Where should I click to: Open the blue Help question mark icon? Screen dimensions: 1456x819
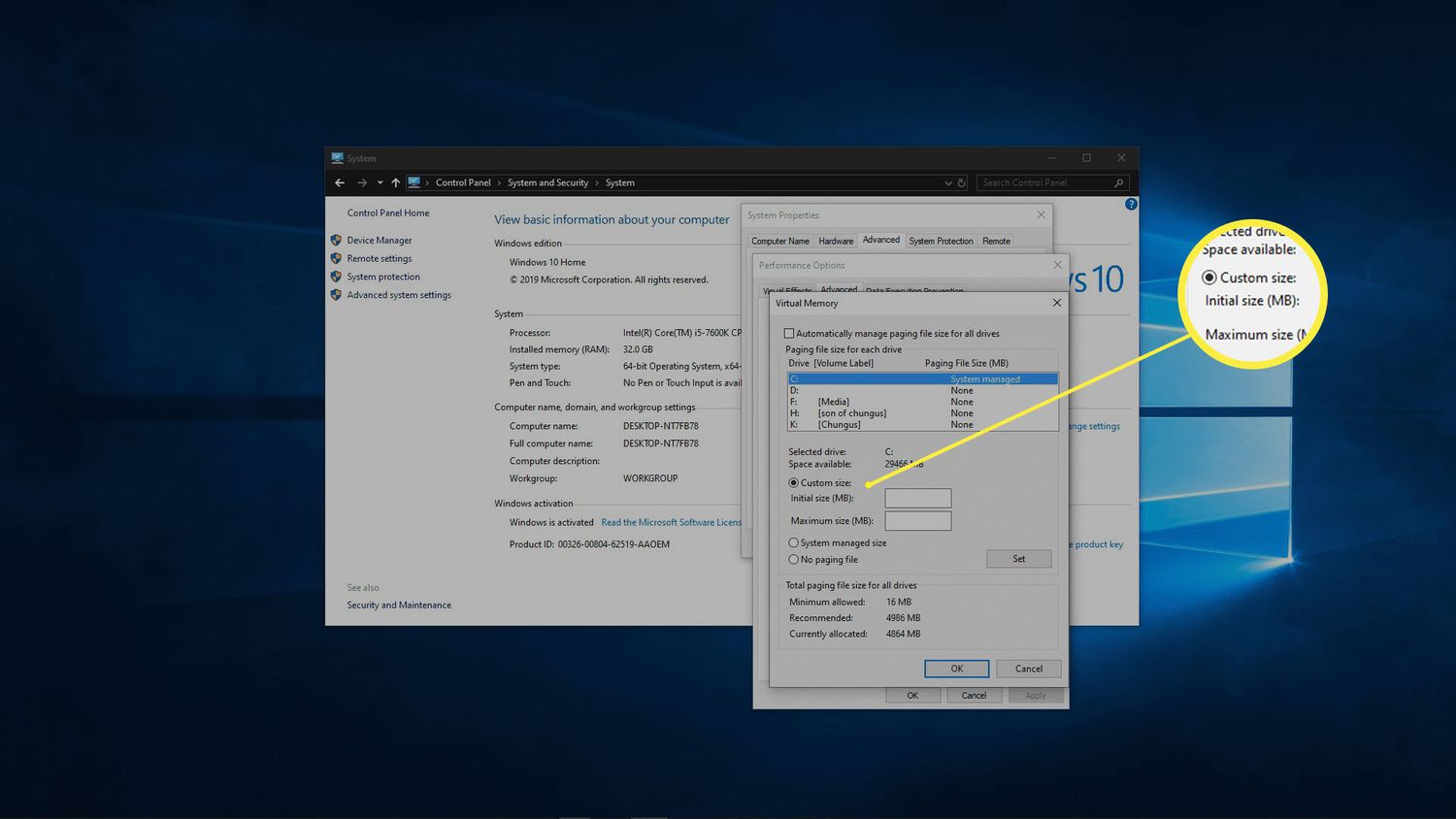pos(1131,204)
